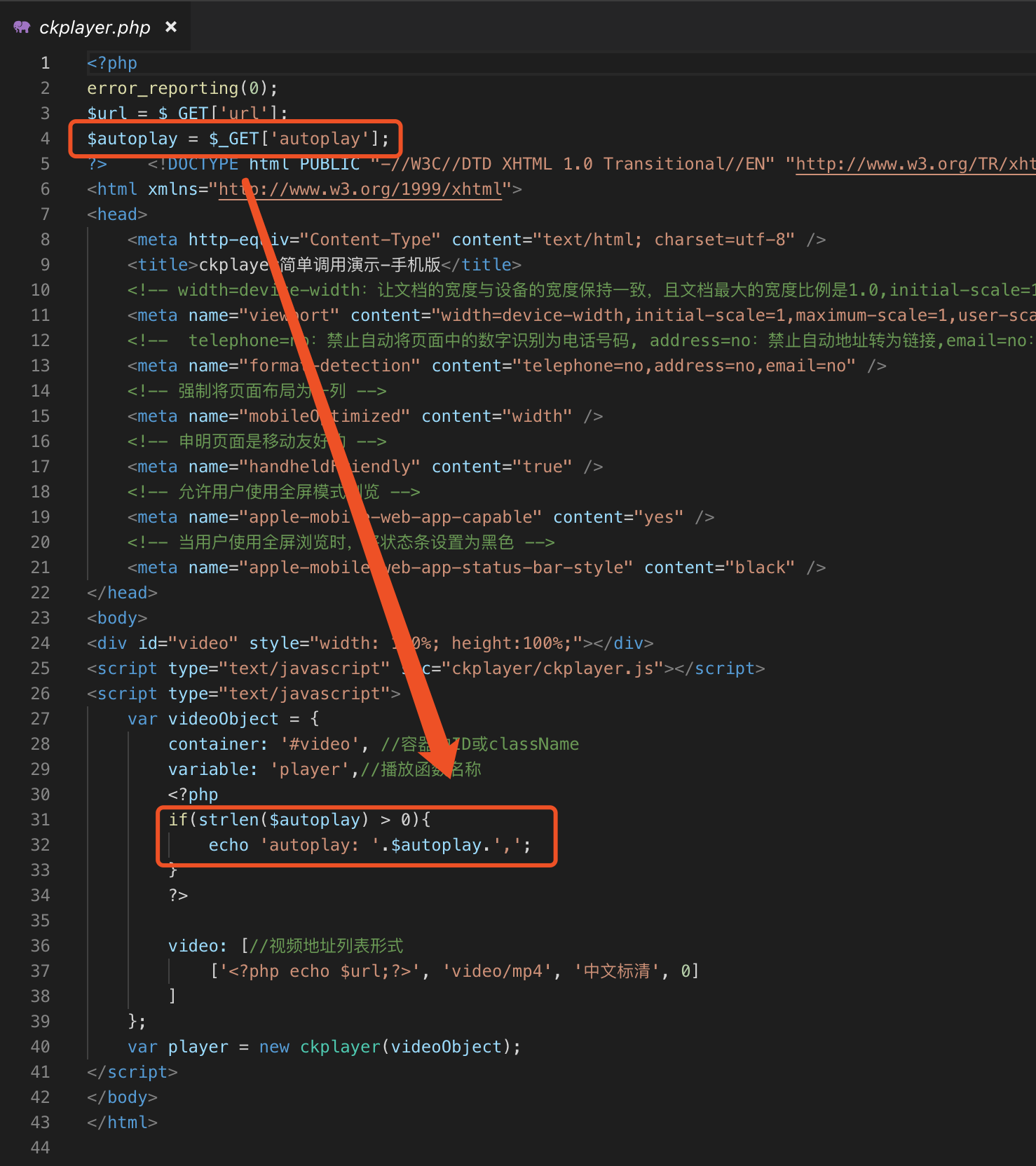Click content="black" in status-bar-style meta
Screen dimensions: 1036x1166
[720, 568]
